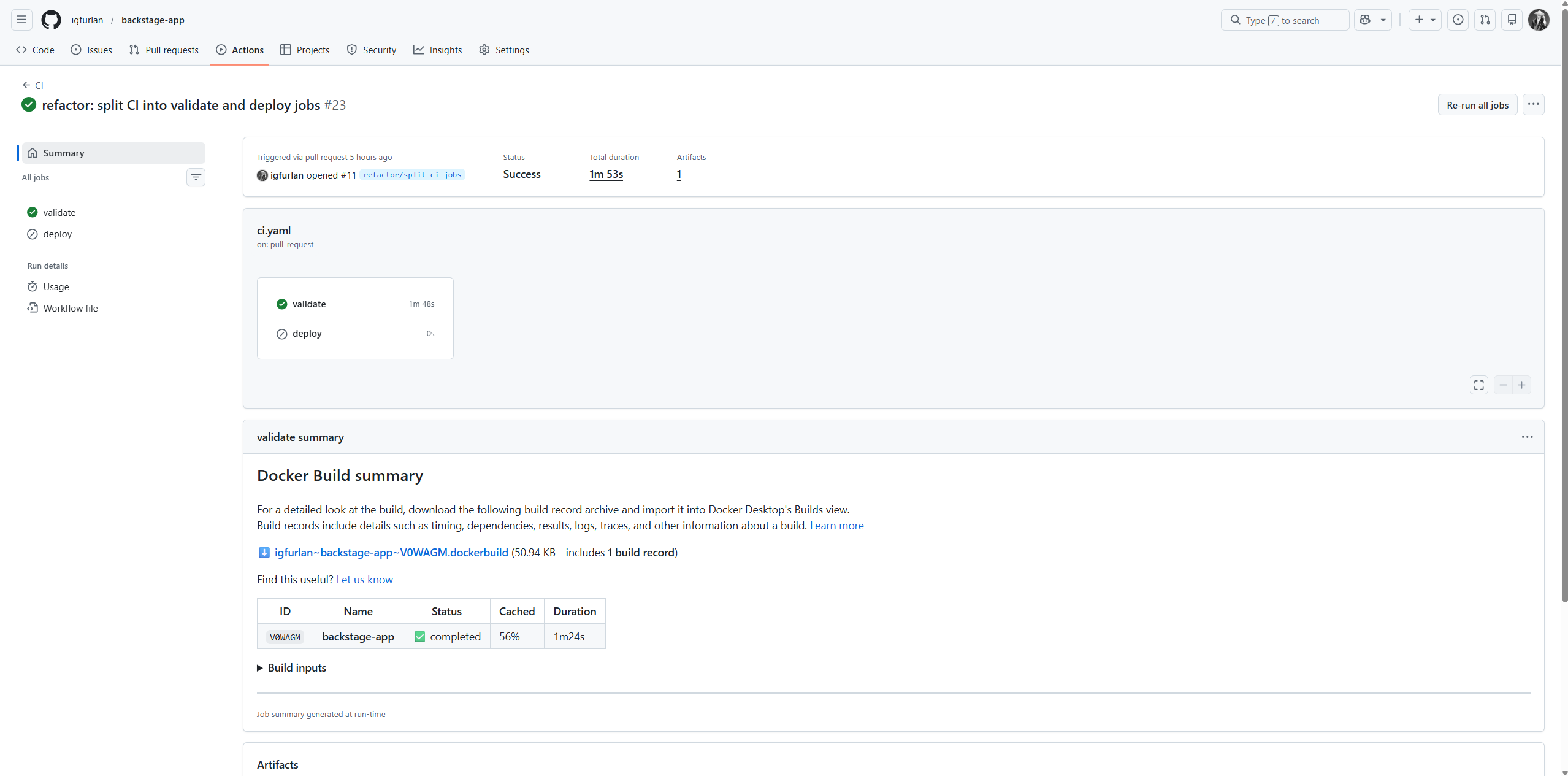Open the Workflow file from the sidebar

tap(70, 308)
